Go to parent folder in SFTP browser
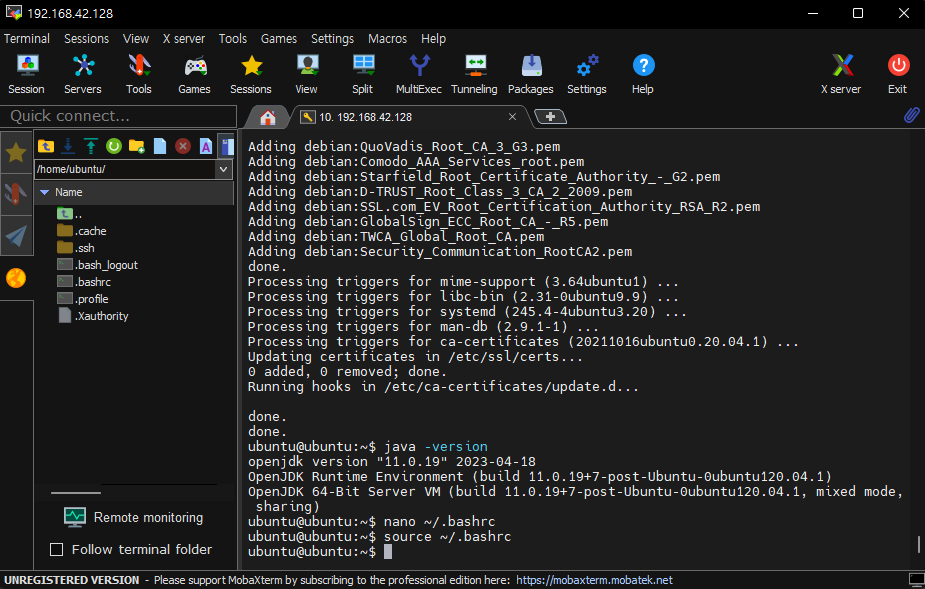The image size is (925, 589). 45,146
